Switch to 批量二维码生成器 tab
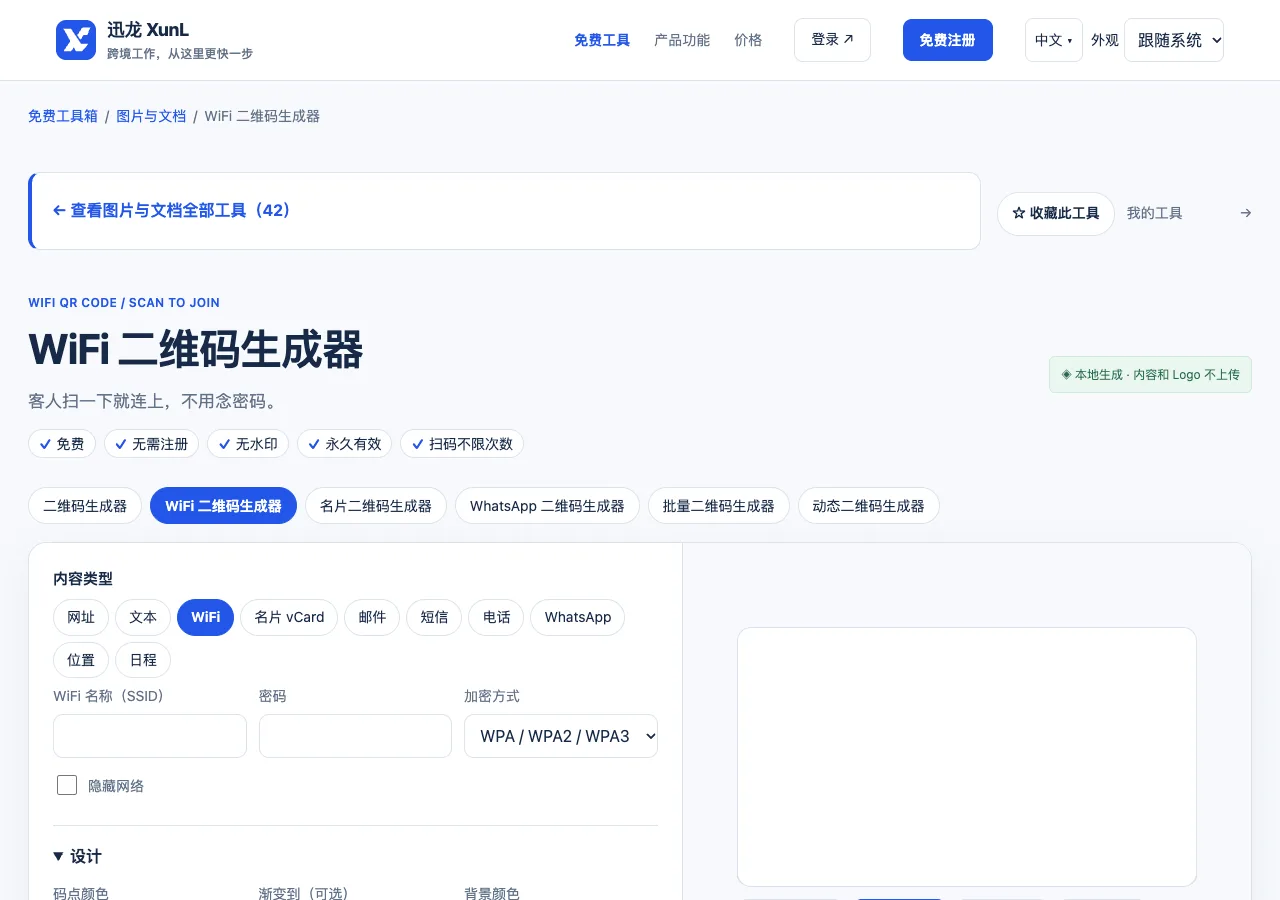This screenshot has height=900, width=1280. coord(719,506)
